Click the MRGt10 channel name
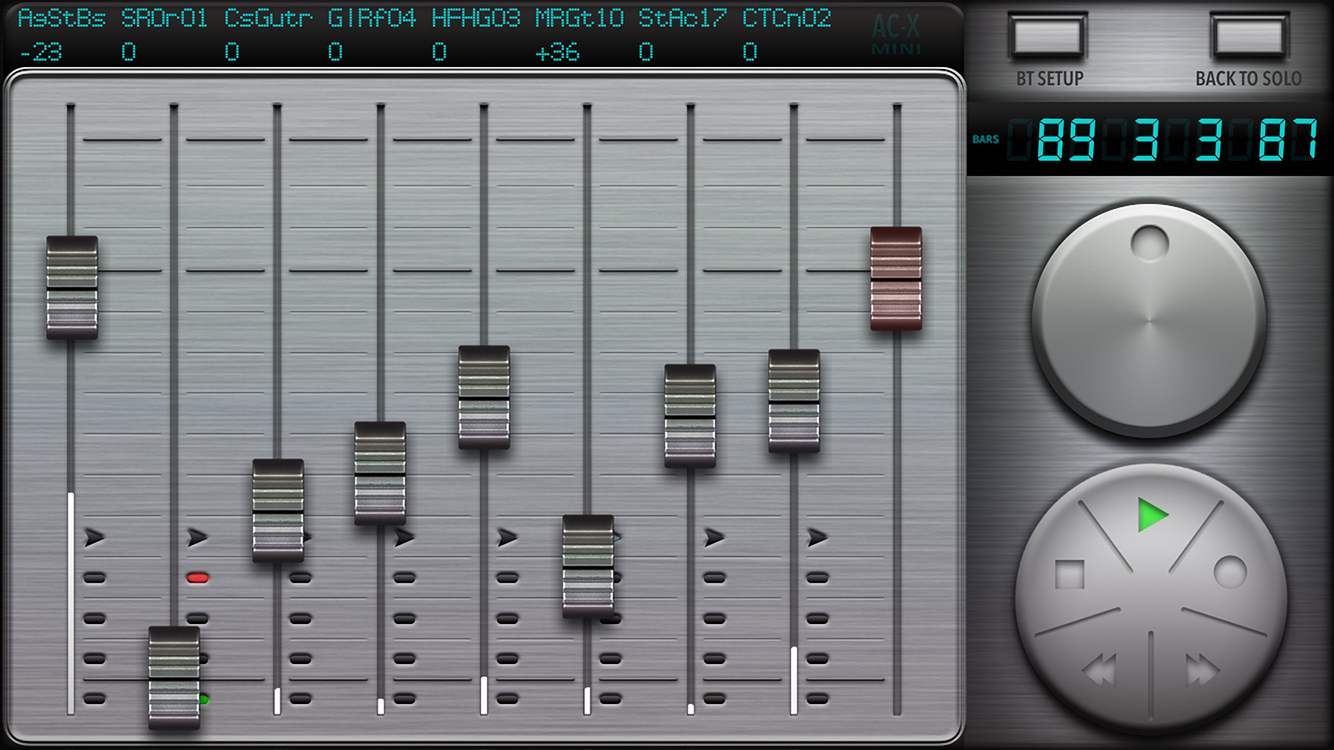This screenshot has height=750, width=1334. 579,18
